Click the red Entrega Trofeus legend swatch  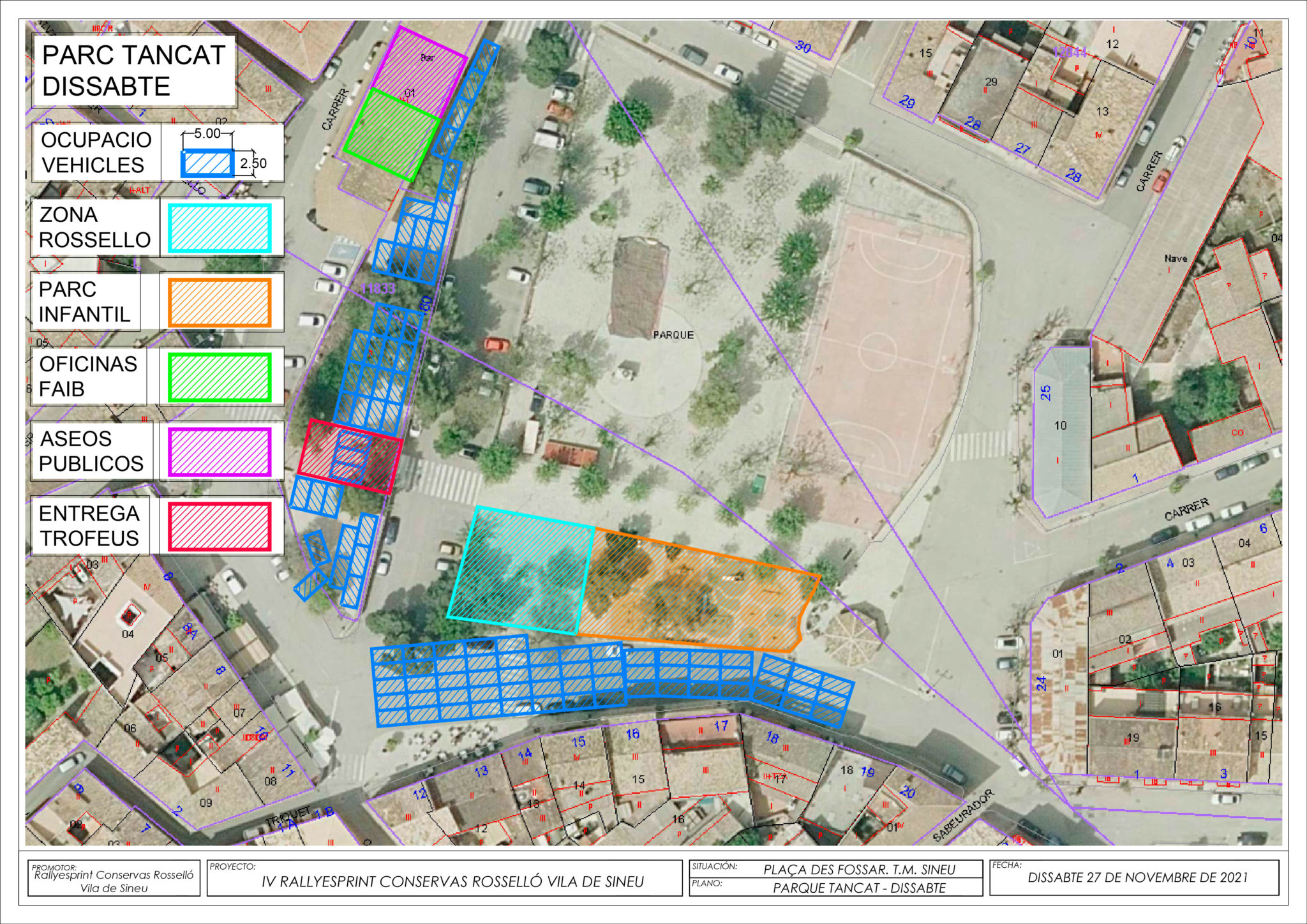pos(220,526)
